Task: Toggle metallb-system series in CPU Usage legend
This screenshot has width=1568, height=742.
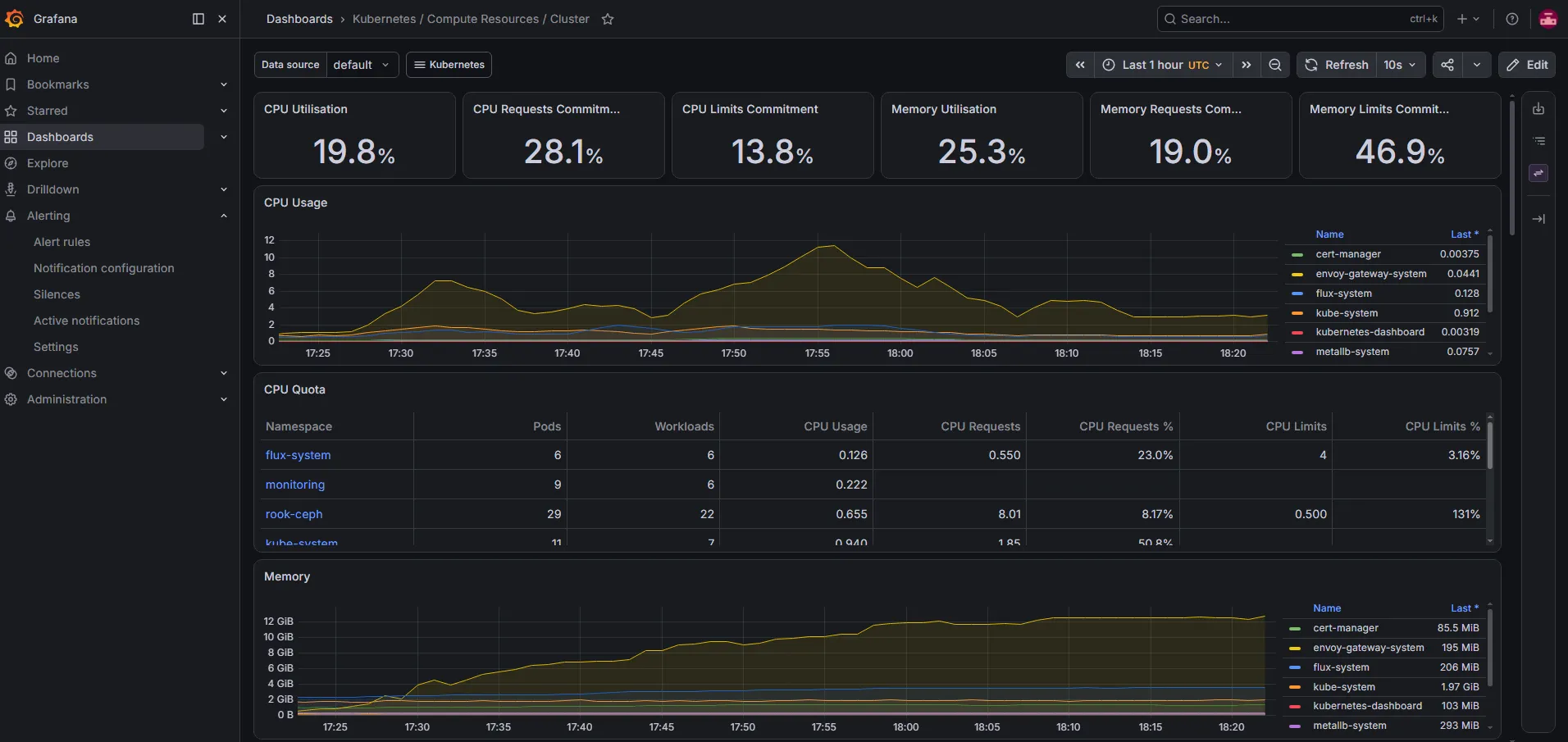Action: [x=1352, y=352]
